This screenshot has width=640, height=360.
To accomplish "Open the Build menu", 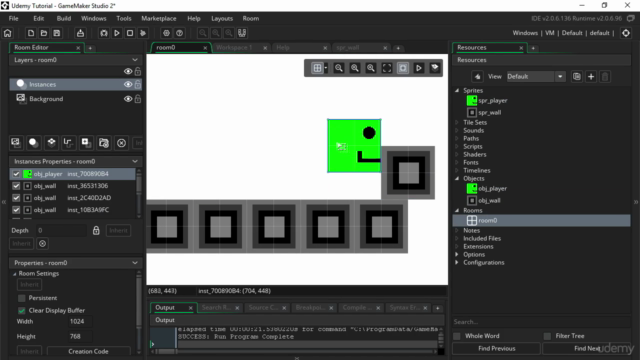I will pos(64,18).
